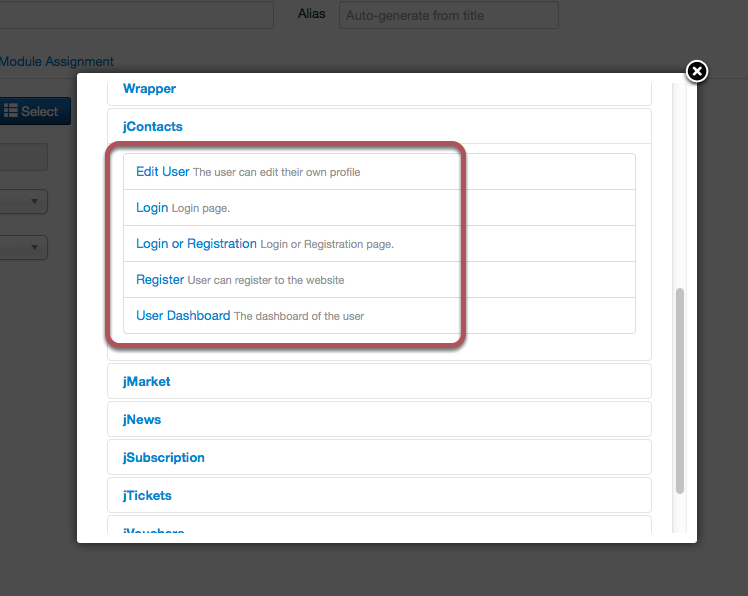Click the Select menu type button
The image size is (748, 596).
pyautogui.click(x=34, y=111)
